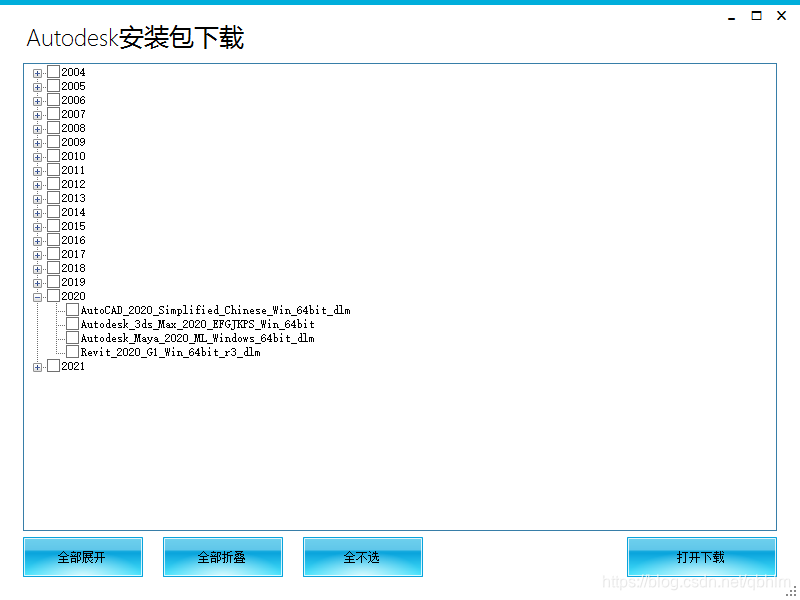800x600 pixels.
Task: Tick the 2004 year checkbox
Action: pos(54,71)
